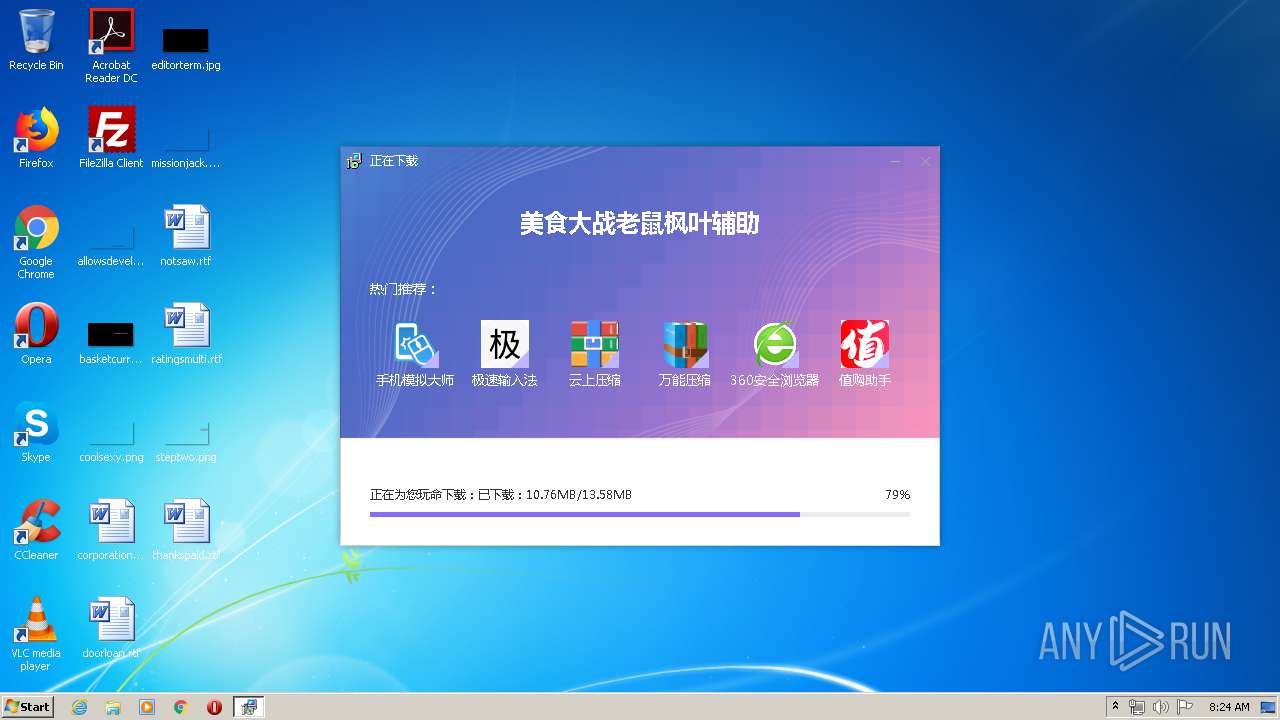
Task: Open Windows Explorer from the taskbar
Action: pyautogui.click(x=113, y=707)
